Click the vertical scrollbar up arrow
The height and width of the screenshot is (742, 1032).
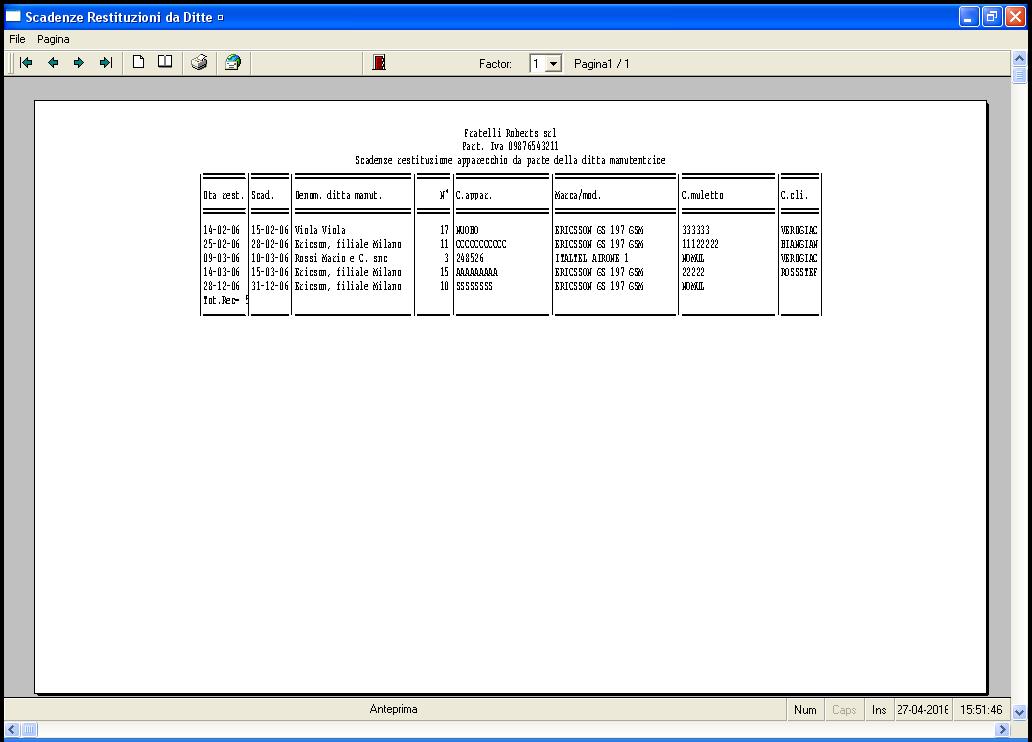[1019, 59]
